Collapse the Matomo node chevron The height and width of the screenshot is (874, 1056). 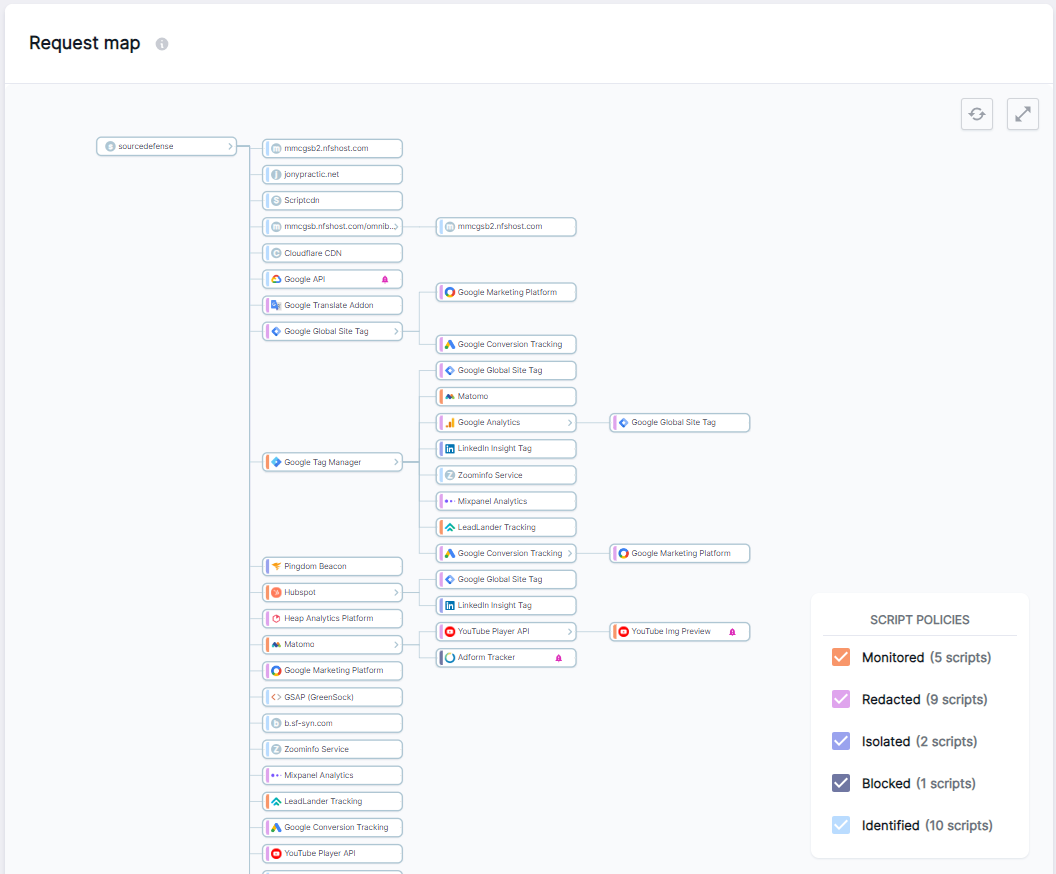tap(396, 645)
